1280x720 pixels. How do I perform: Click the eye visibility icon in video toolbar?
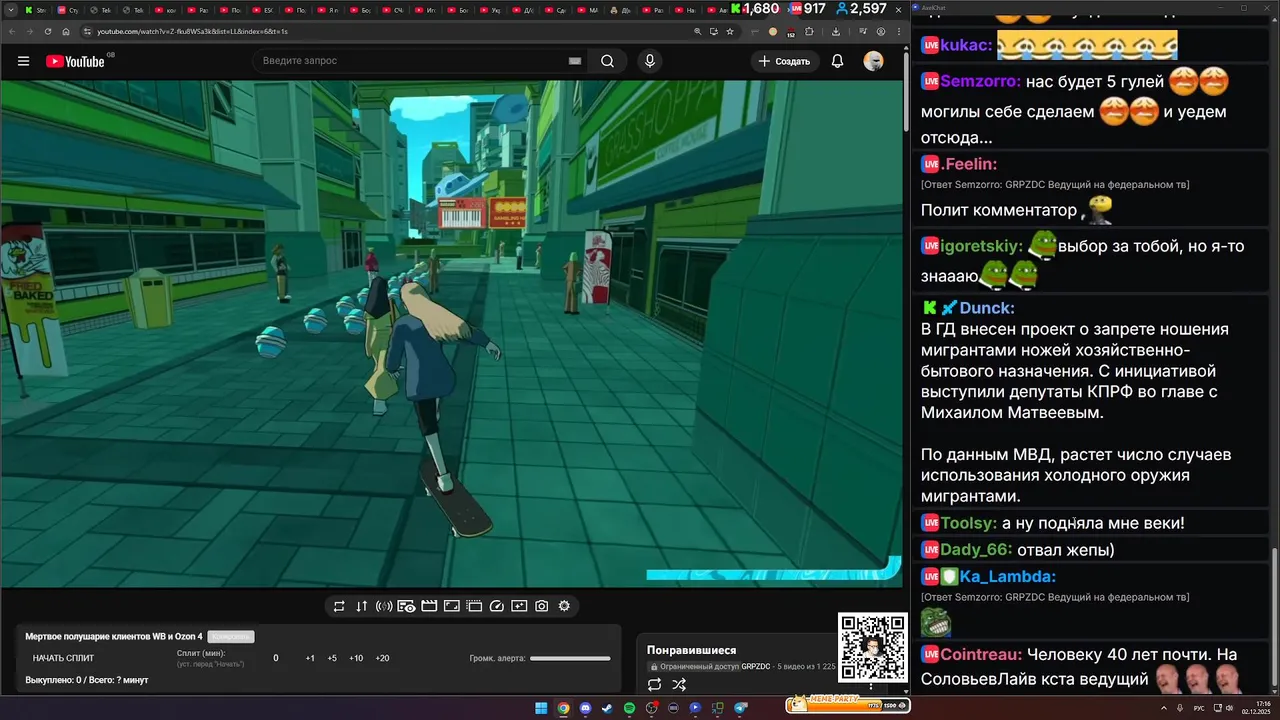click(x=406, y=606)
